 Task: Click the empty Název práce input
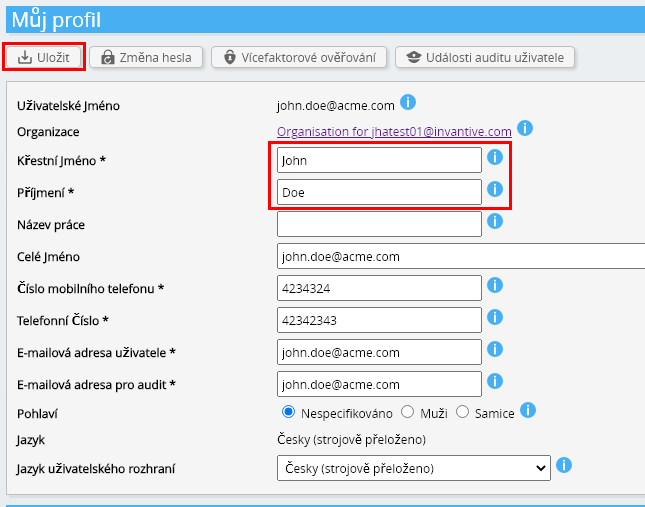click(379, 224)
